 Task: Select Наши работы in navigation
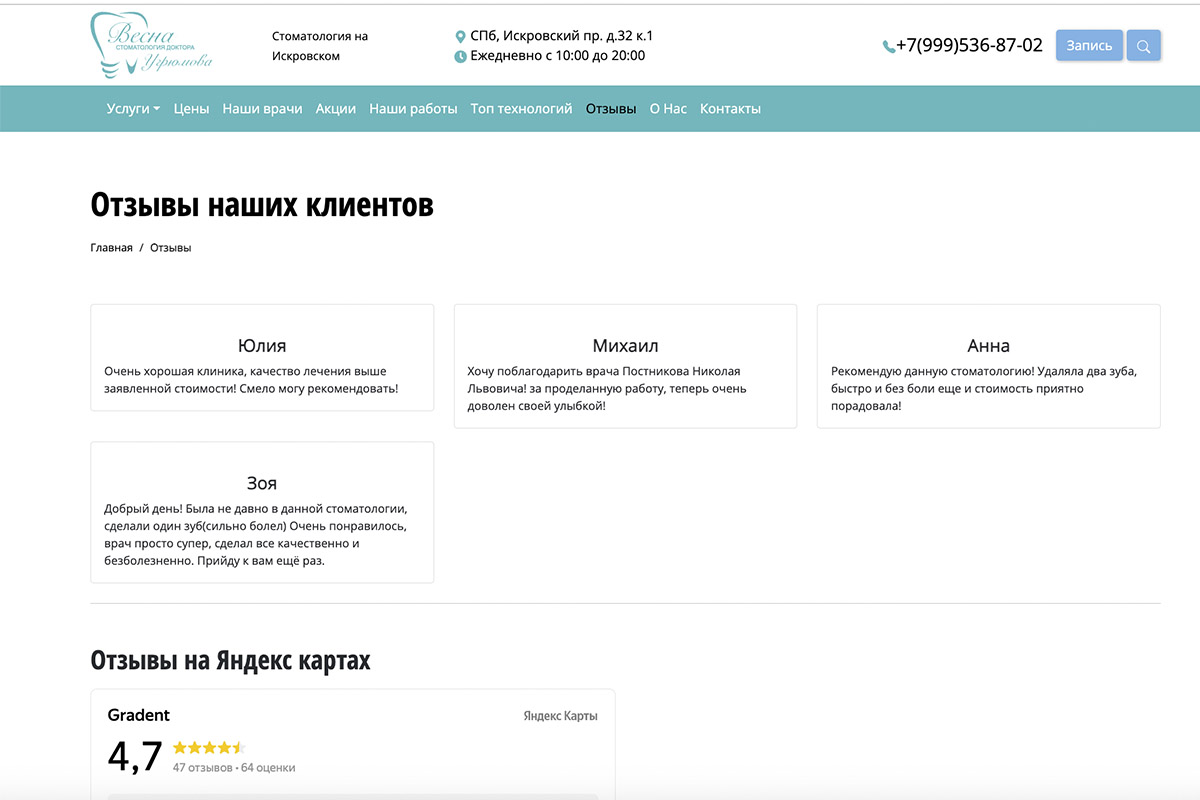(x=413, y=108)
